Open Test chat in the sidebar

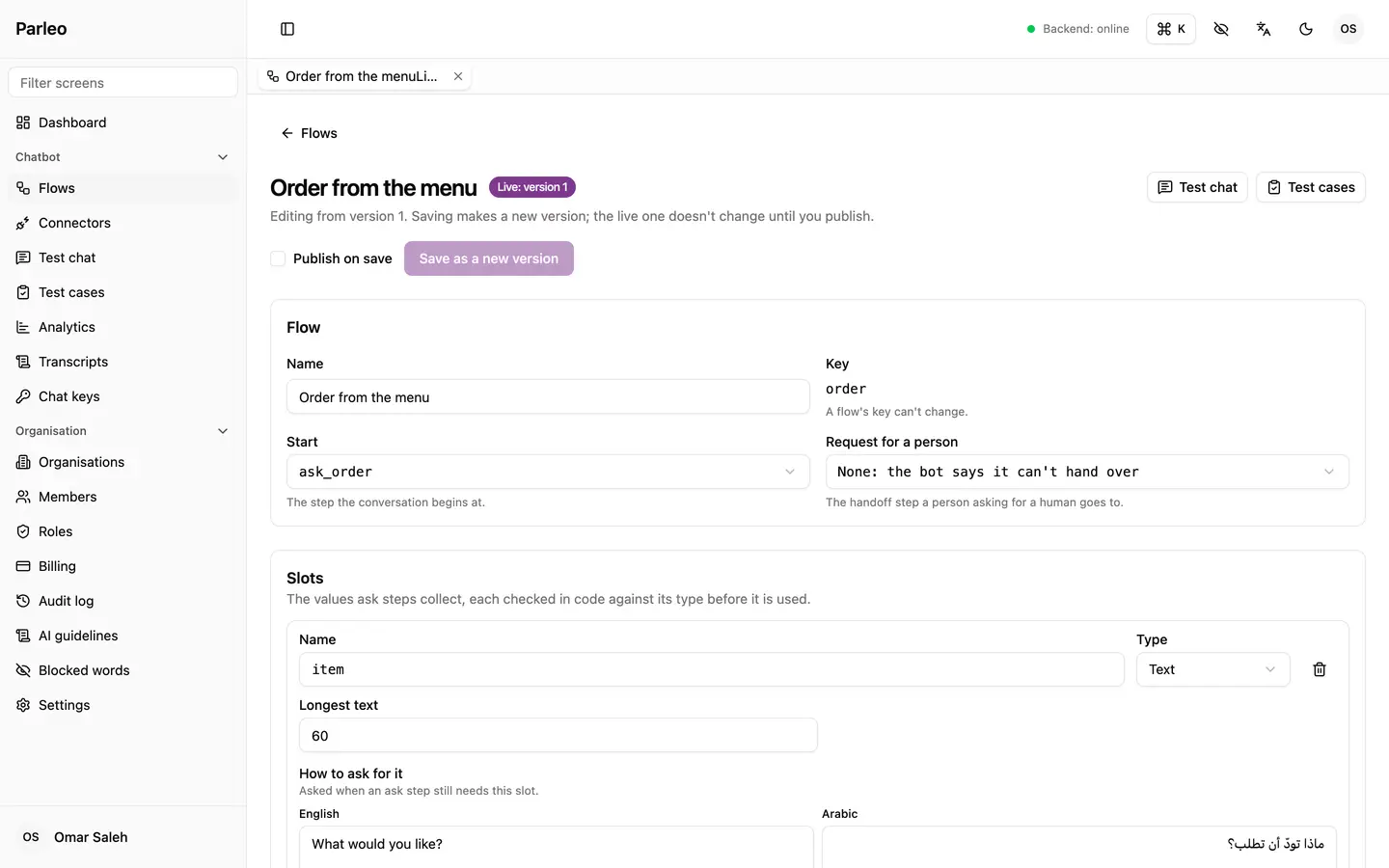123,258
